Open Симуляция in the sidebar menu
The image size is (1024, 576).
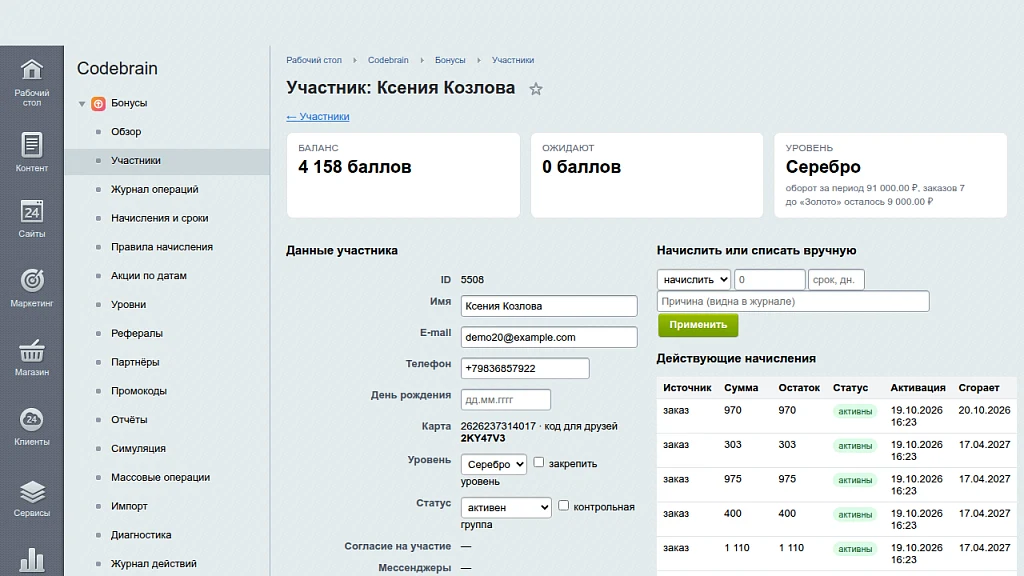point(138,449)
